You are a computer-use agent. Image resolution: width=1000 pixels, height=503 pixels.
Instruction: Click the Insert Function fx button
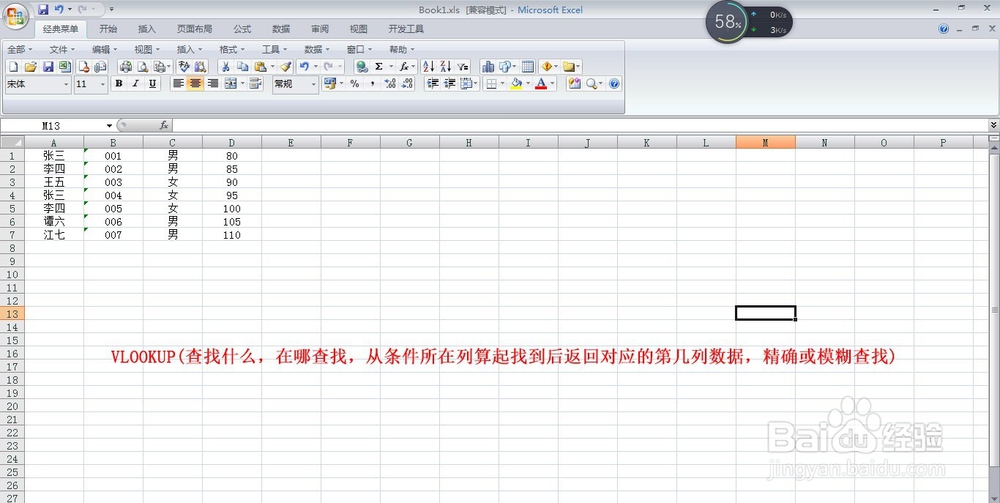(x=164, y=126)
